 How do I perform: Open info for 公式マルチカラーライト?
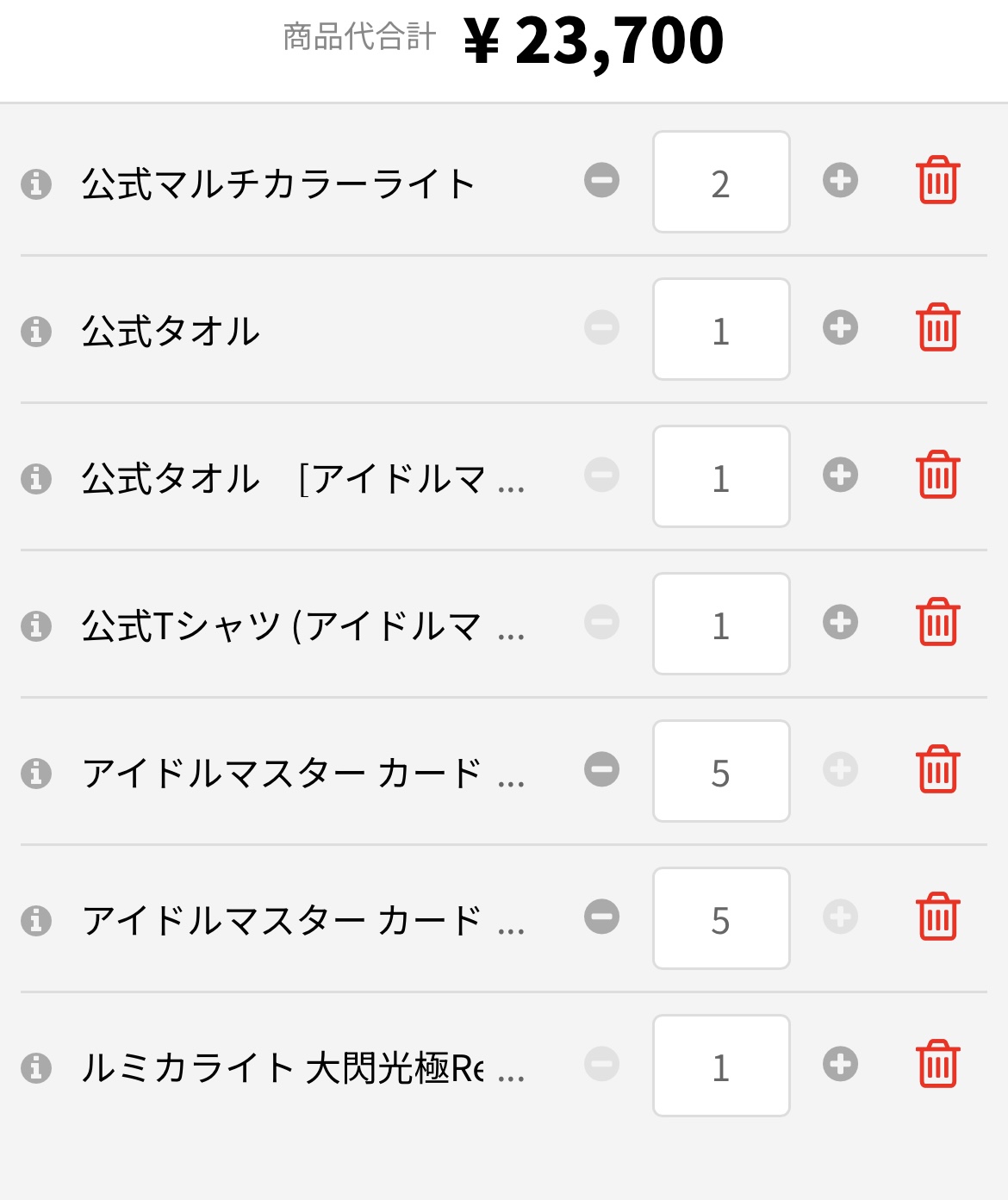[36, 183]
